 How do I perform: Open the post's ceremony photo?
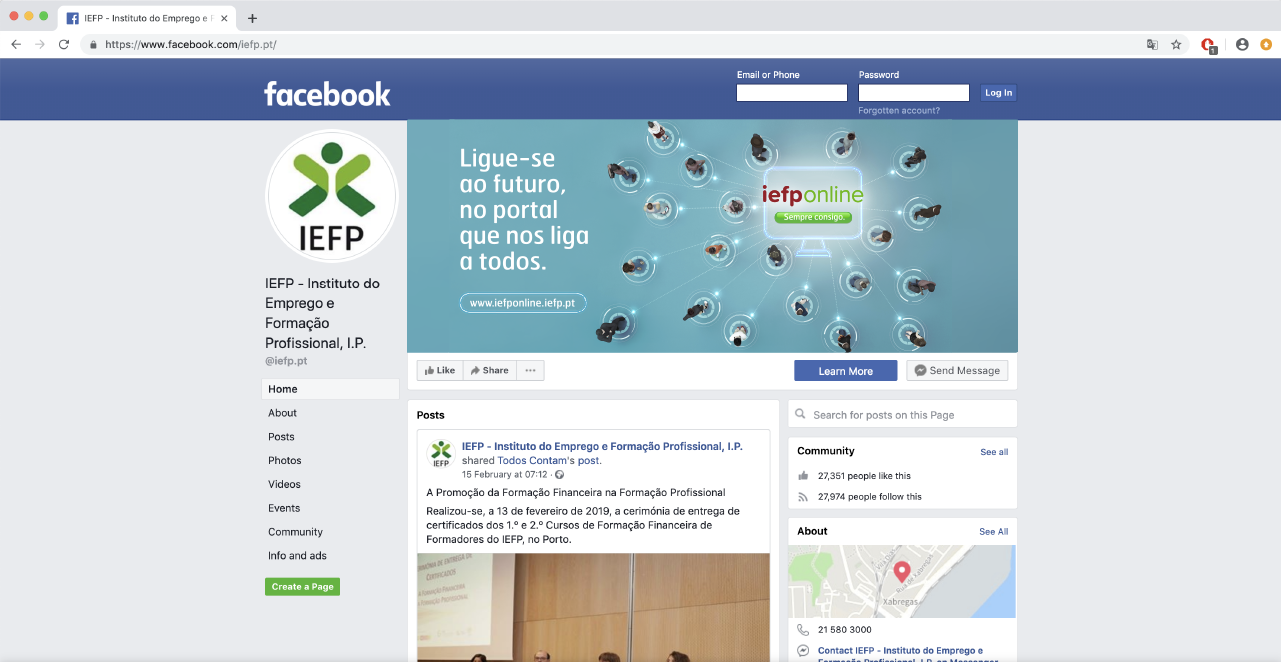point(594,607)
